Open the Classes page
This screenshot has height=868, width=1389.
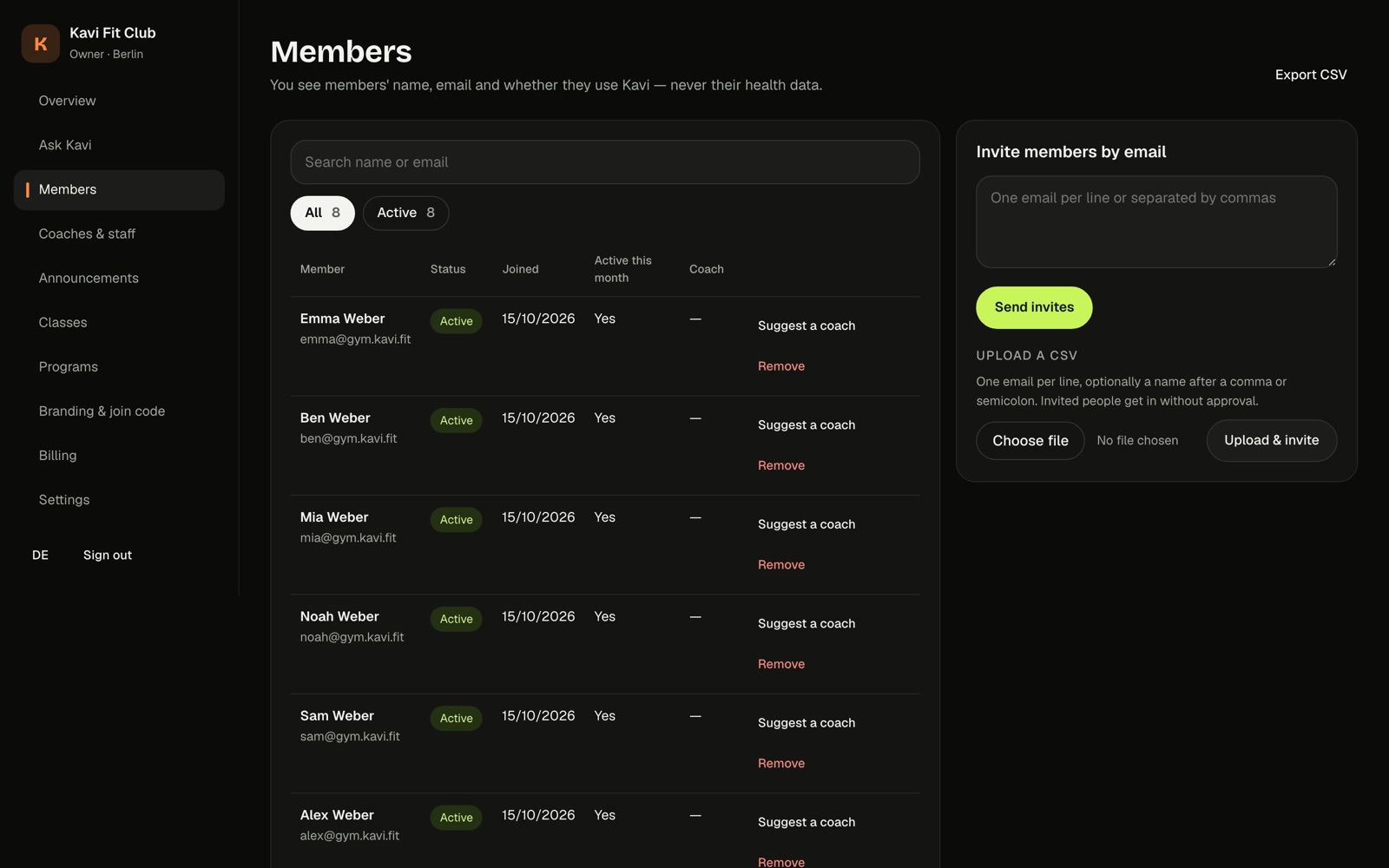pos(119,322)
